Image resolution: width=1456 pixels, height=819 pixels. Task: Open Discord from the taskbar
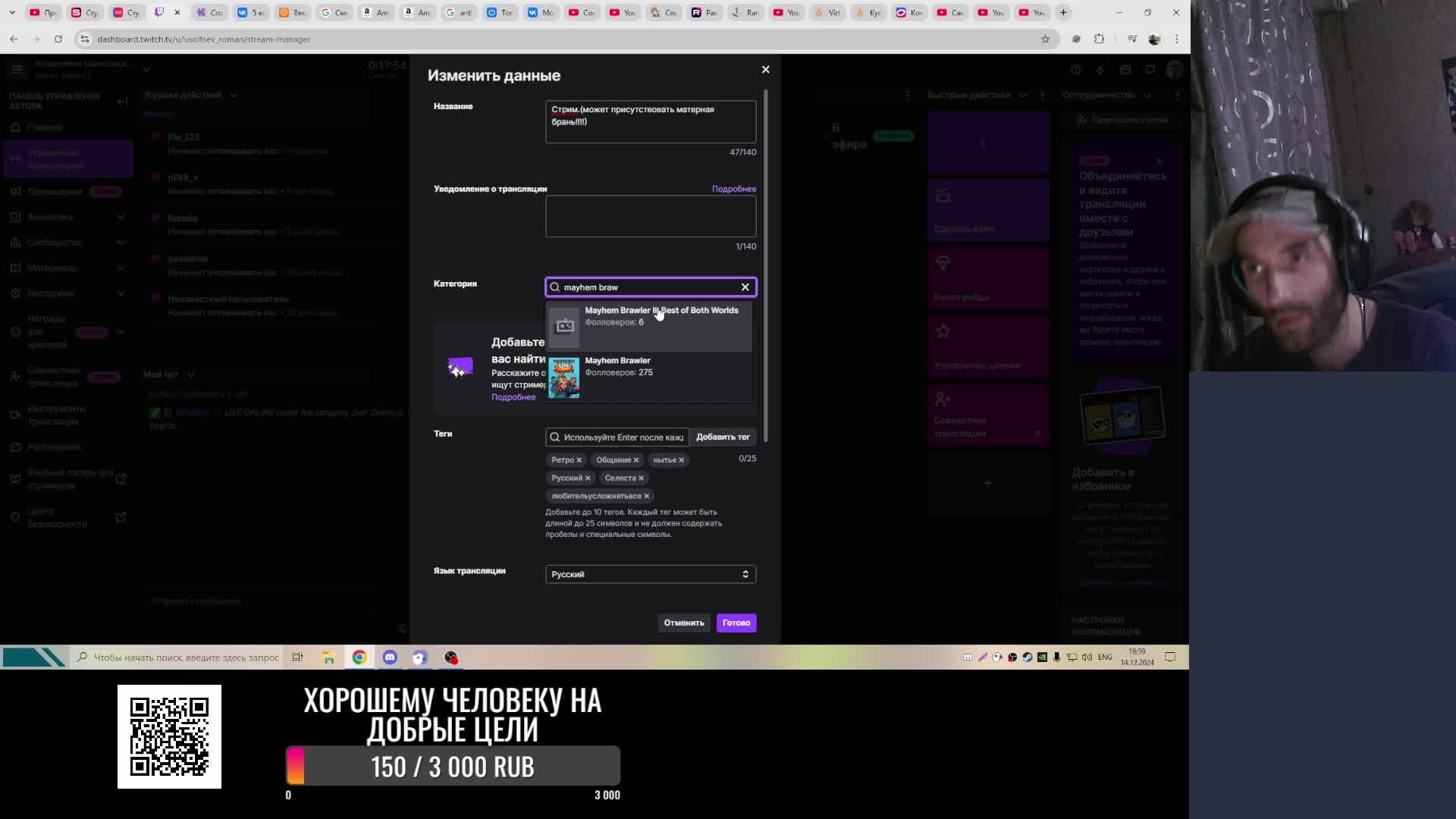point(390,657)
